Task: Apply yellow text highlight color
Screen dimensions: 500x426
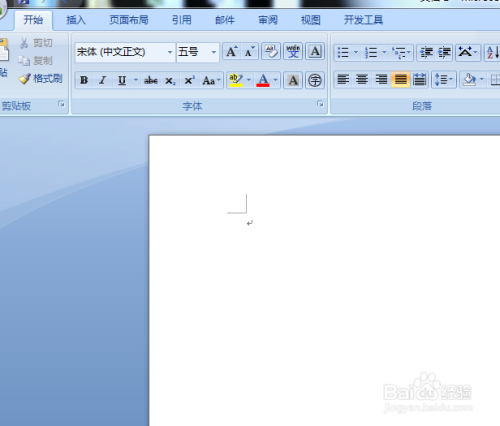Action: (x=236, y=80)
